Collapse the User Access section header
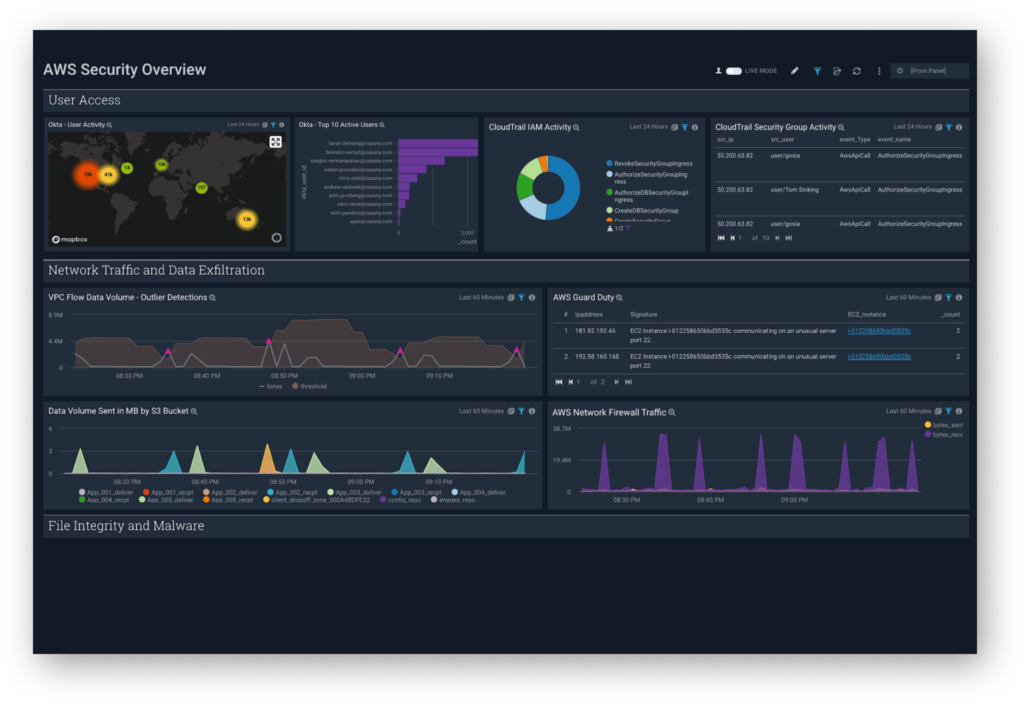This screenshot has width=1024, height=704. 84,100
